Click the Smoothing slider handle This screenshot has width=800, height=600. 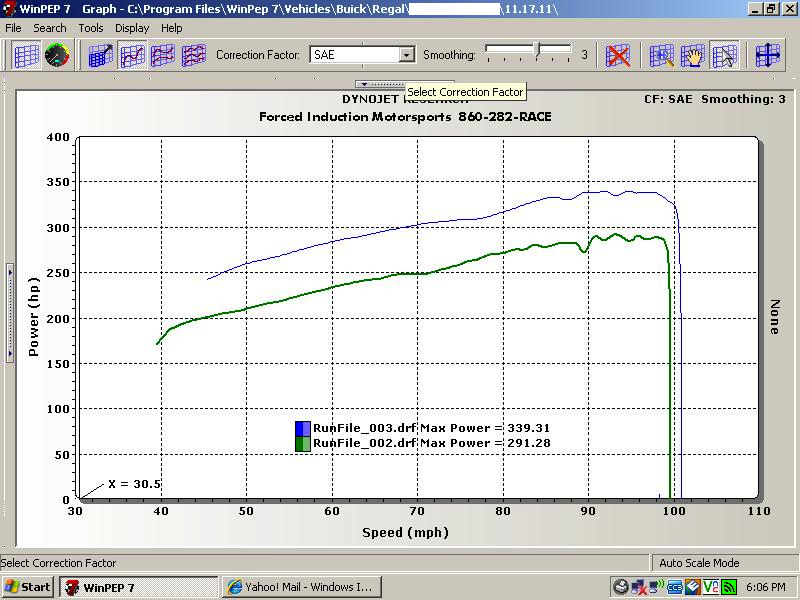point(537,49)
